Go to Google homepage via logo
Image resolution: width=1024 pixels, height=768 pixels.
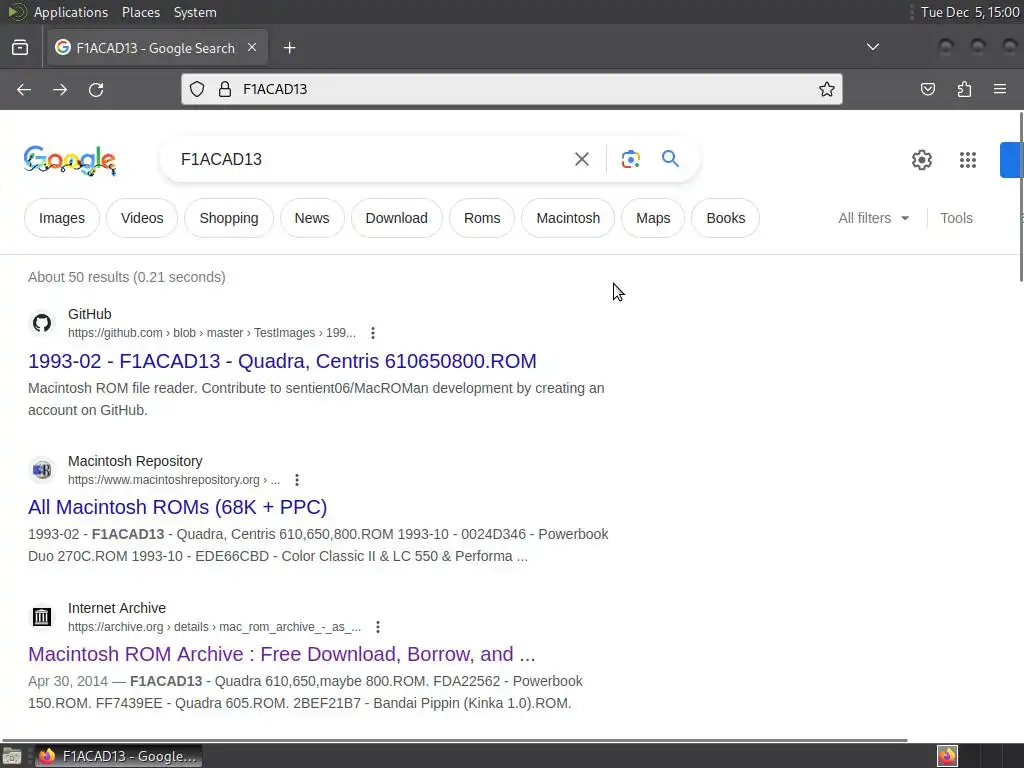point(70,161)
